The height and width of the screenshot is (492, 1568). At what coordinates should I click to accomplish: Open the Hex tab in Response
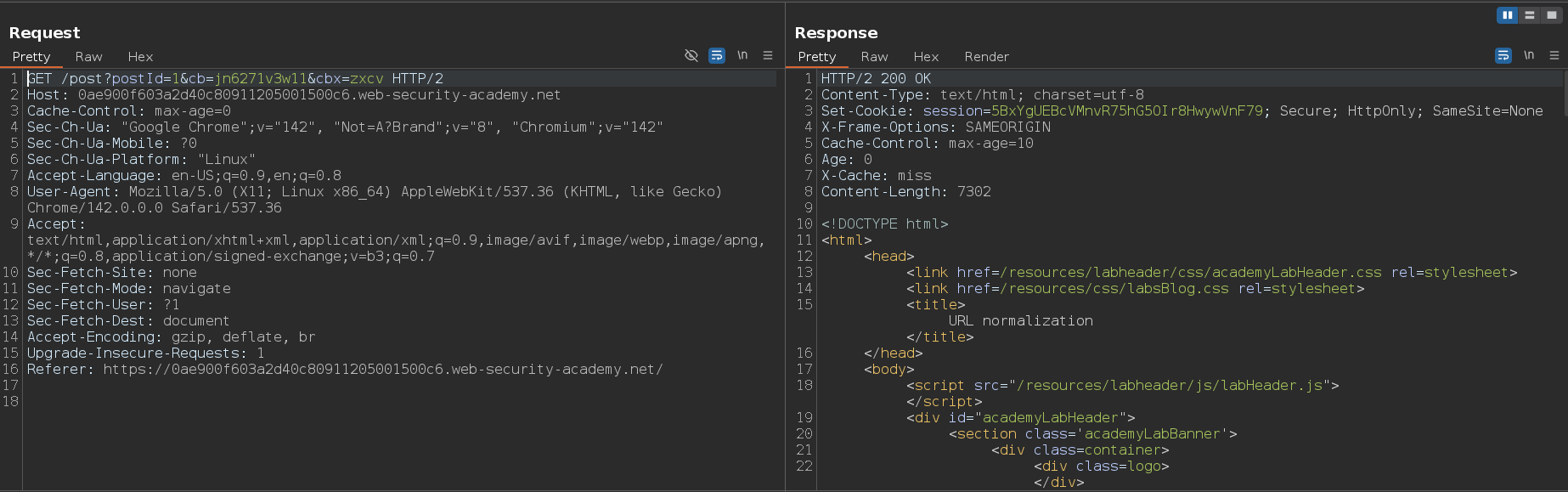(926, 57)
